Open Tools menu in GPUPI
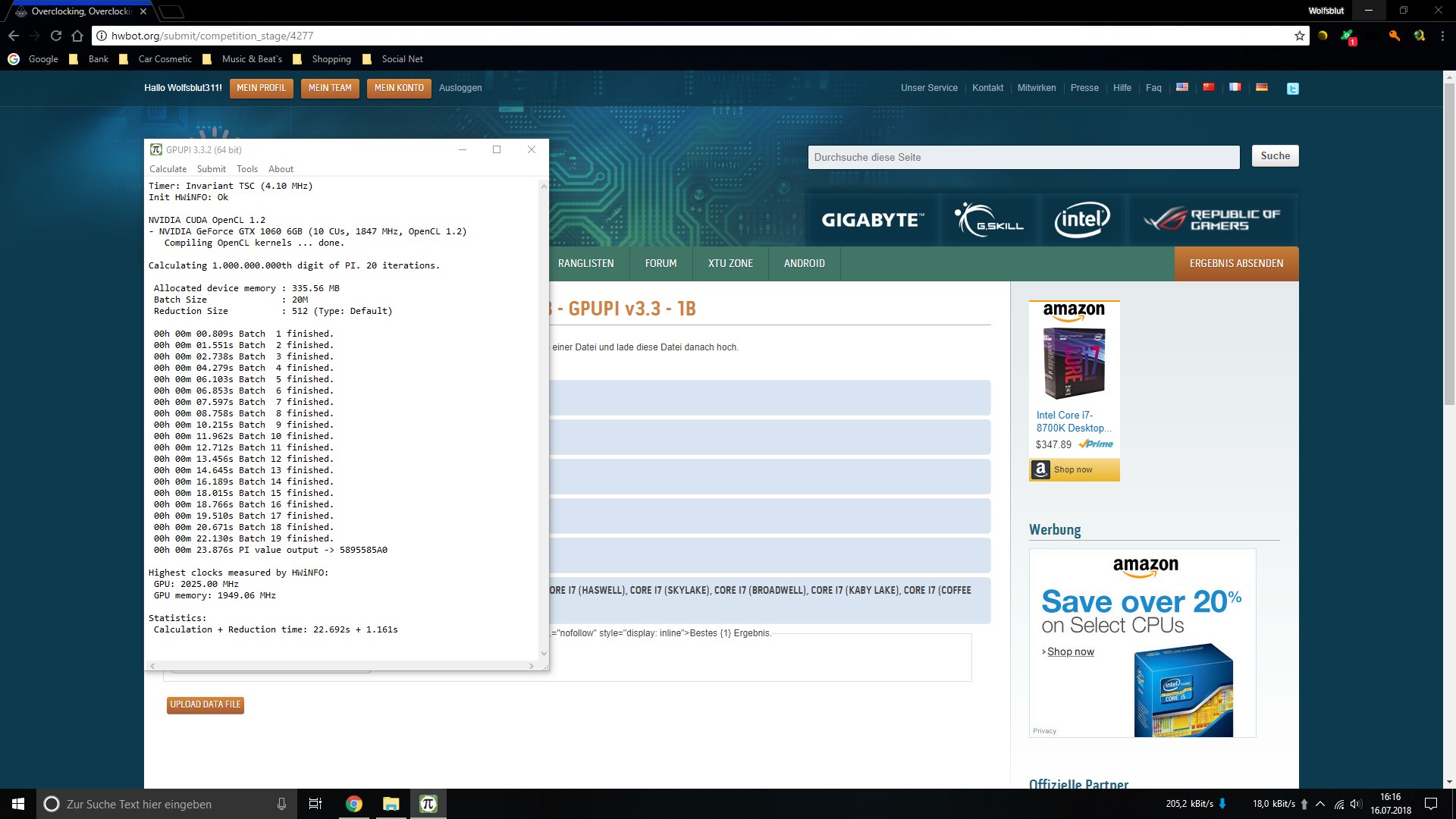Viewport: 1456px width, 819px height. coord(247,169)
